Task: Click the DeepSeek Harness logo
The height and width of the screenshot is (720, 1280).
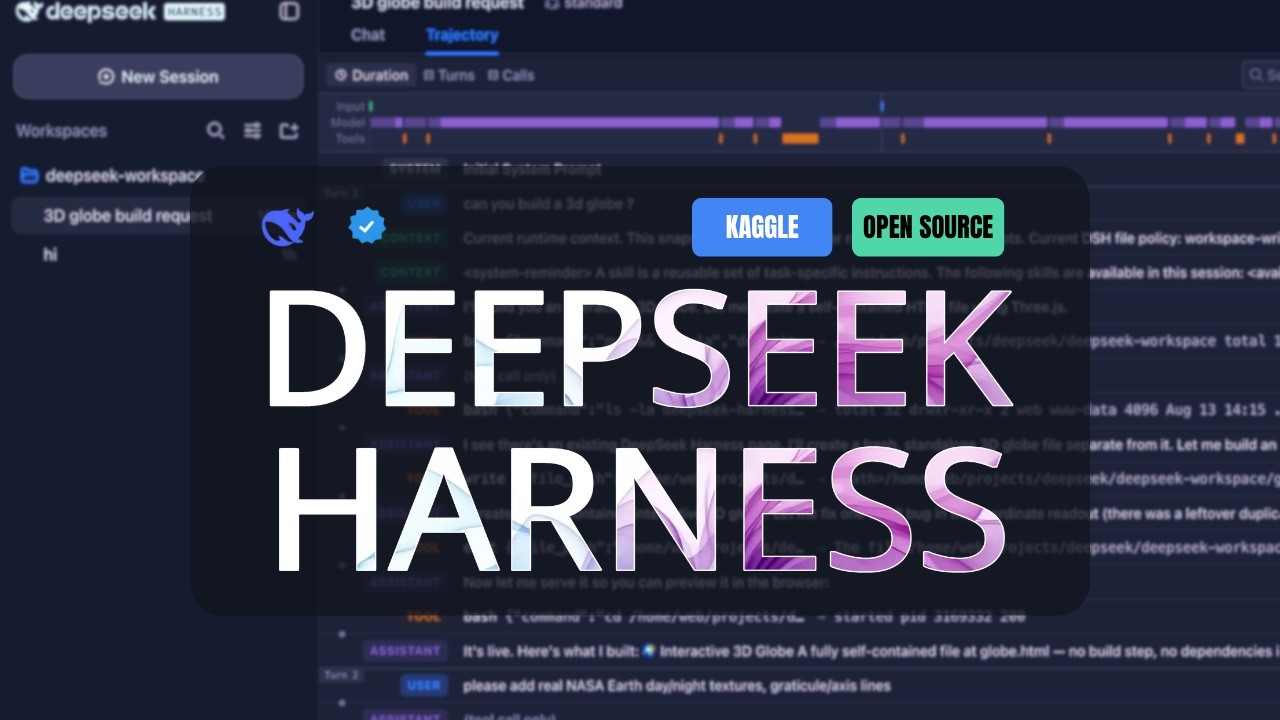Action: click(120, 12)
